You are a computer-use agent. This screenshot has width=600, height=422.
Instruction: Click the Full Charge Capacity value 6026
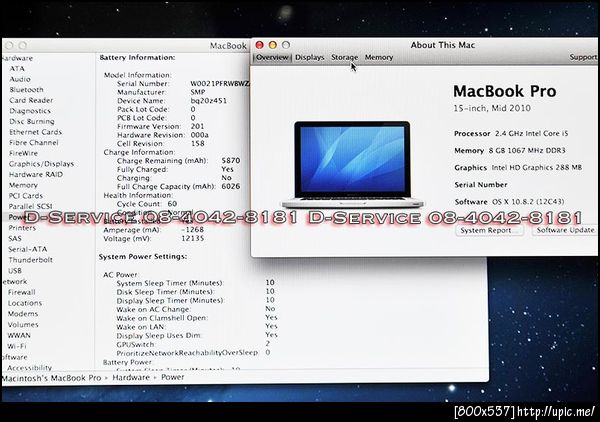(x=231, y=187)
